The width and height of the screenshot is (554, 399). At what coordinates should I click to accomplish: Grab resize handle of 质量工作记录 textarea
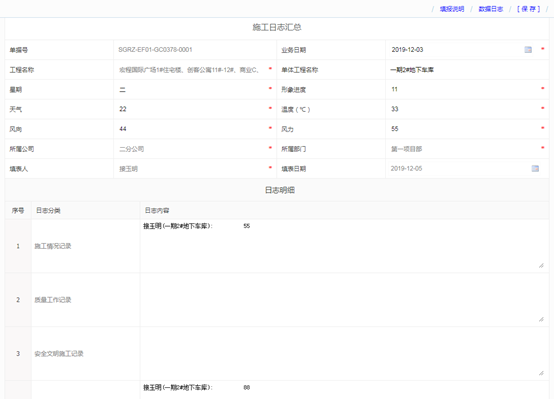coord(541,319)
